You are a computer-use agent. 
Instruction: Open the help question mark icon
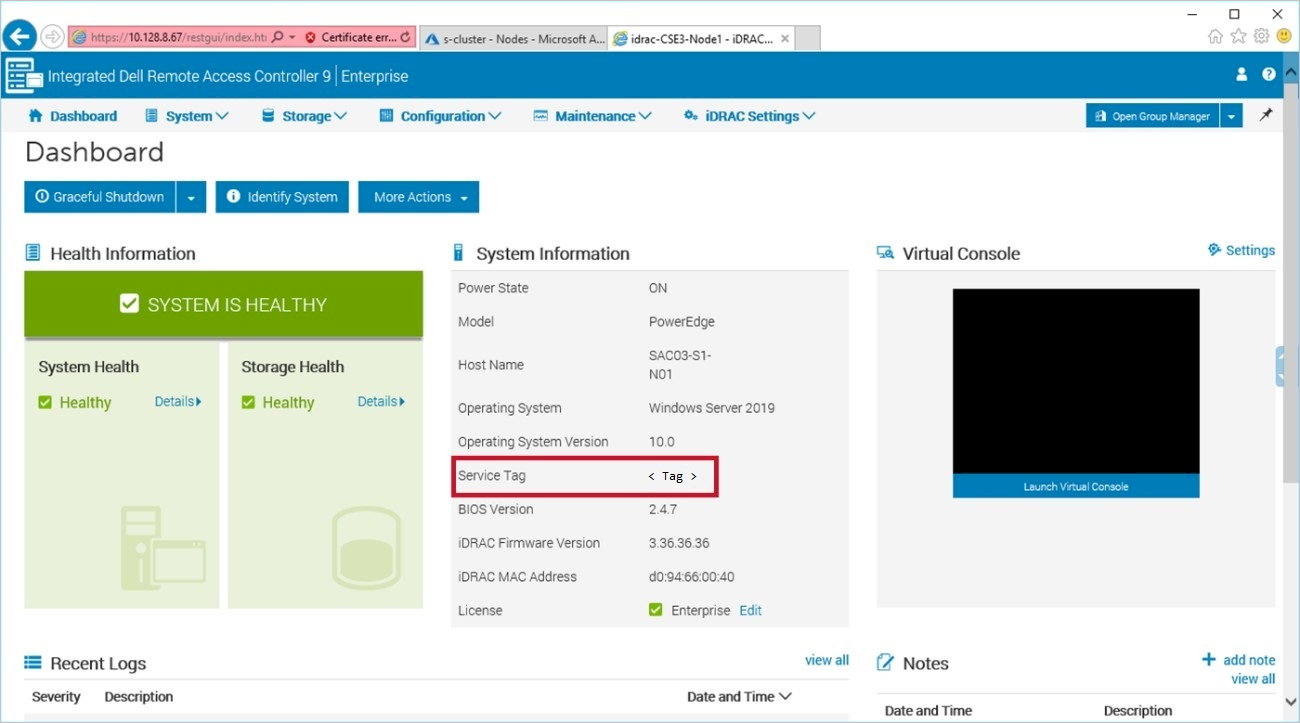tap(1269, 75)
